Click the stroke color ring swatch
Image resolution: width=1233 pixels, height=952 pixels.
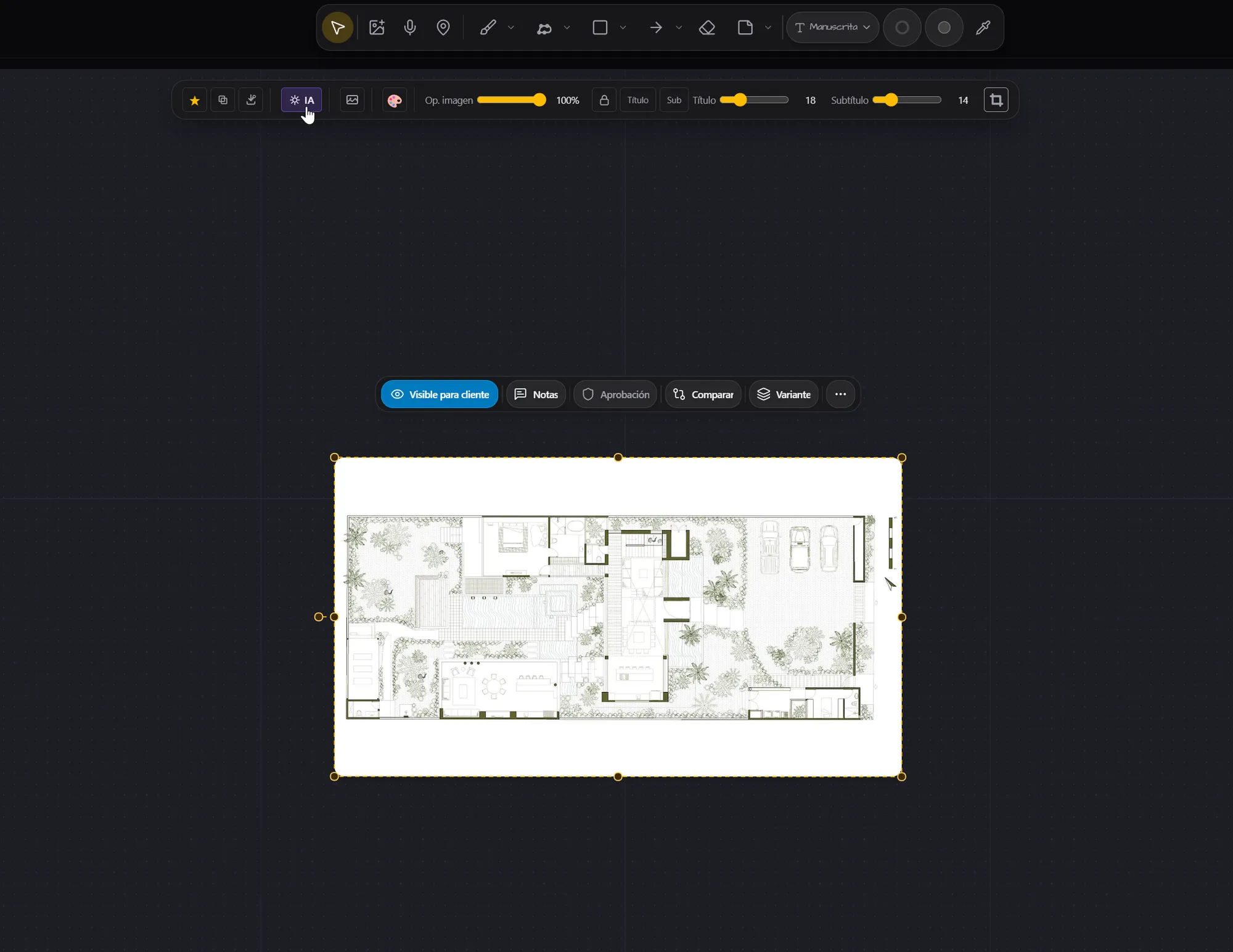click(x=902, y=28)
